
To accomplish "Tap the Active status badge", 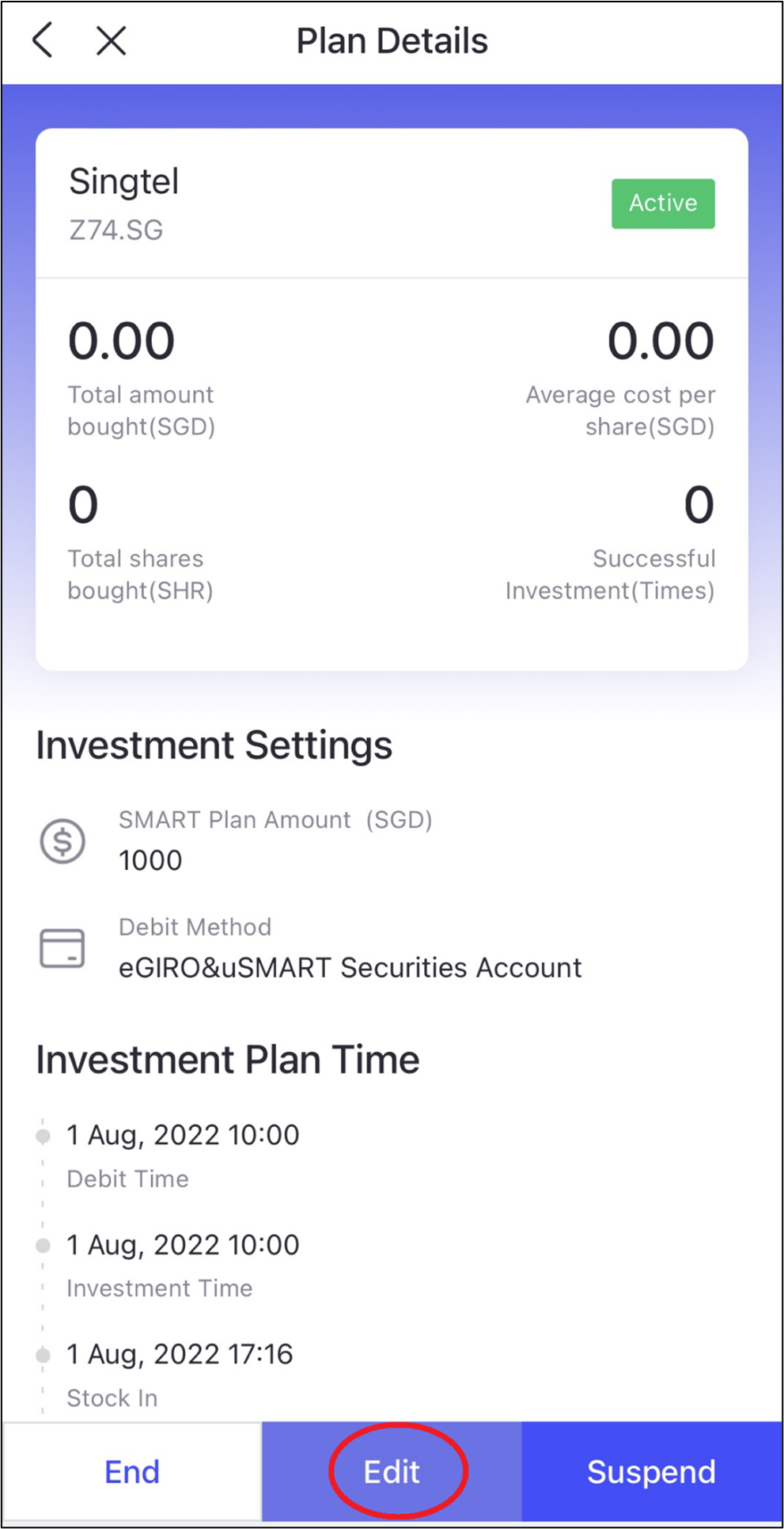I will point(663,203).
